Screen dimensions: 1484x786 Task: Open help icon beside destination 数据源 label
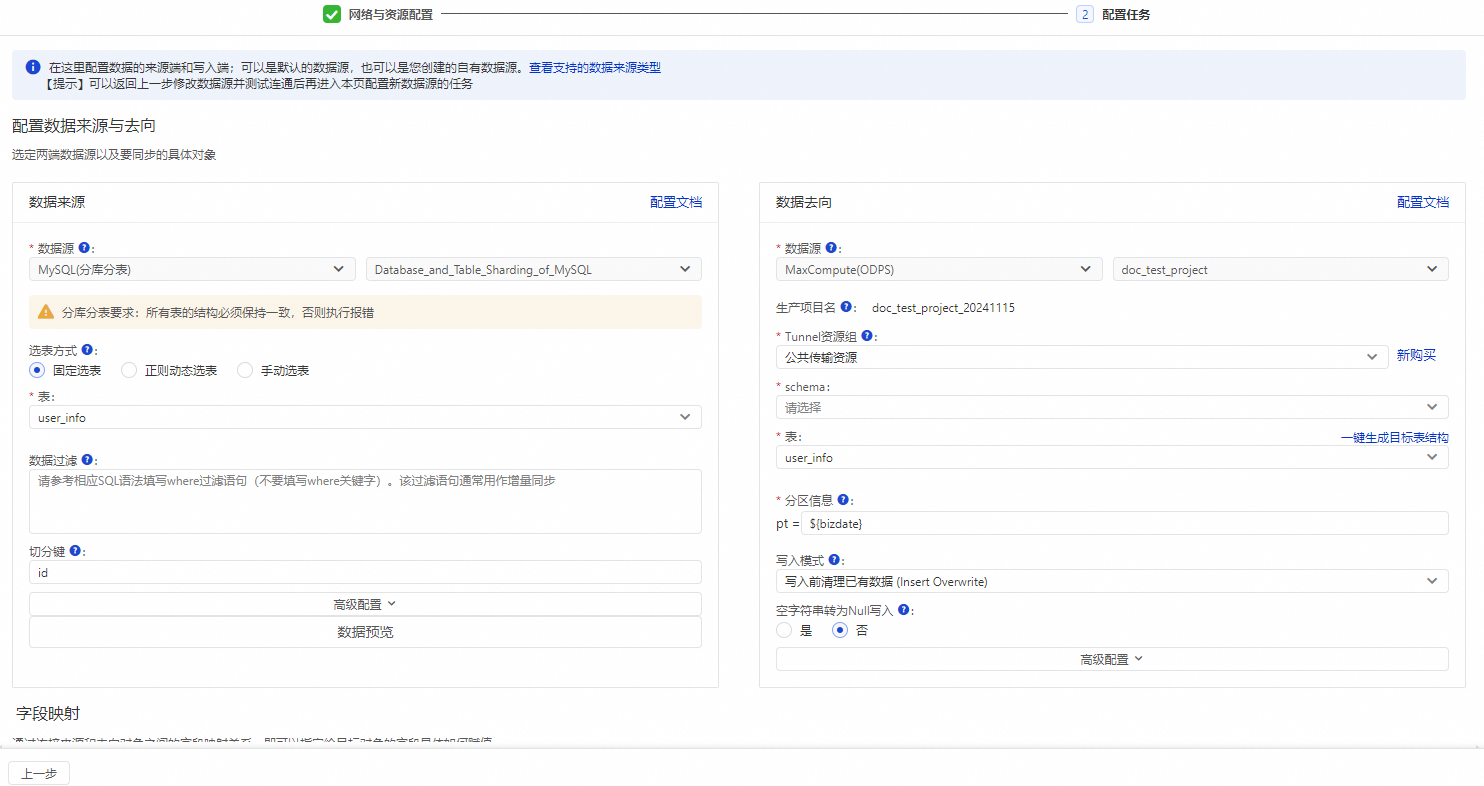831,248
